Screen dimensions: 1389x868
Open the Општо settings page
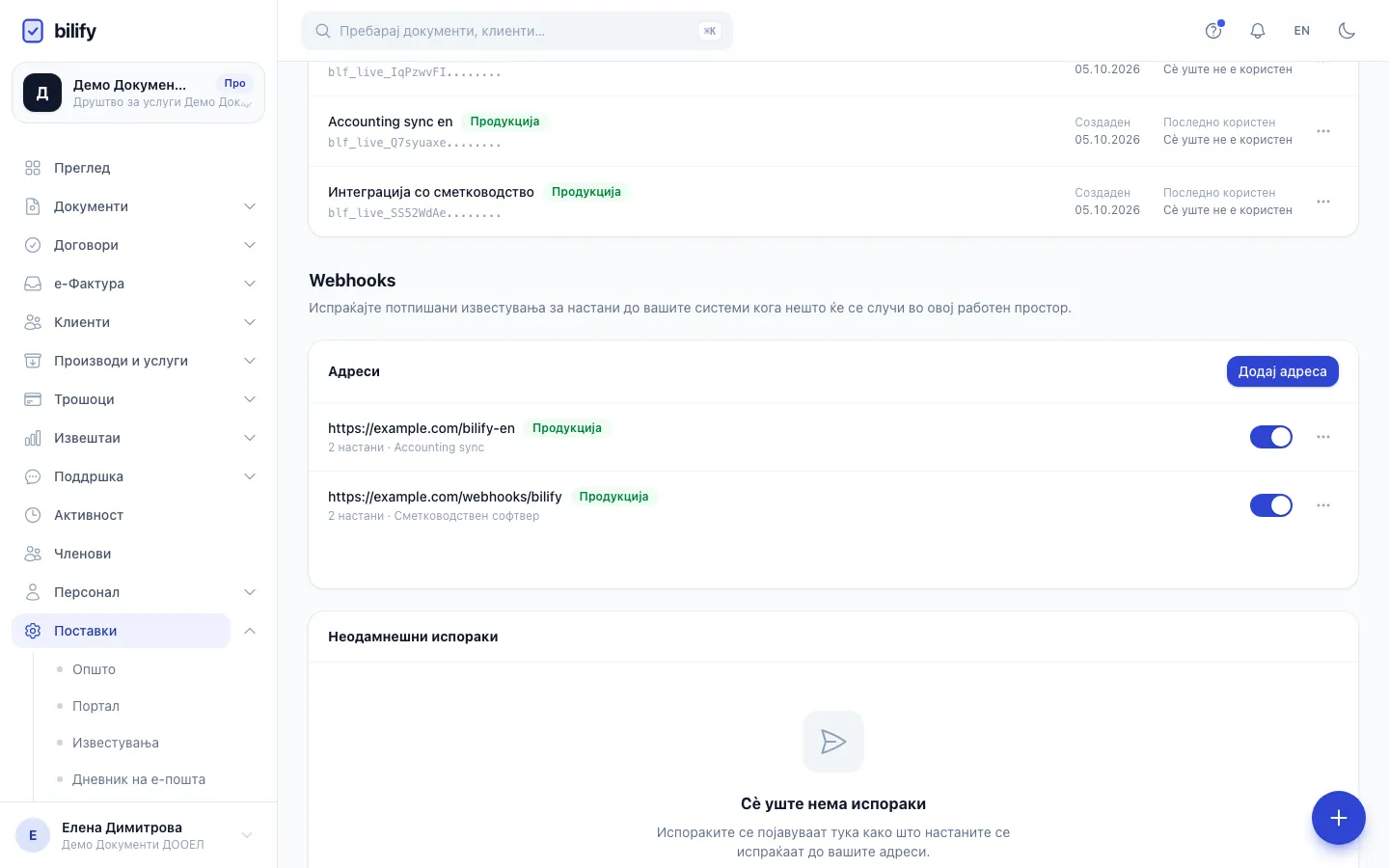point(94,669)
